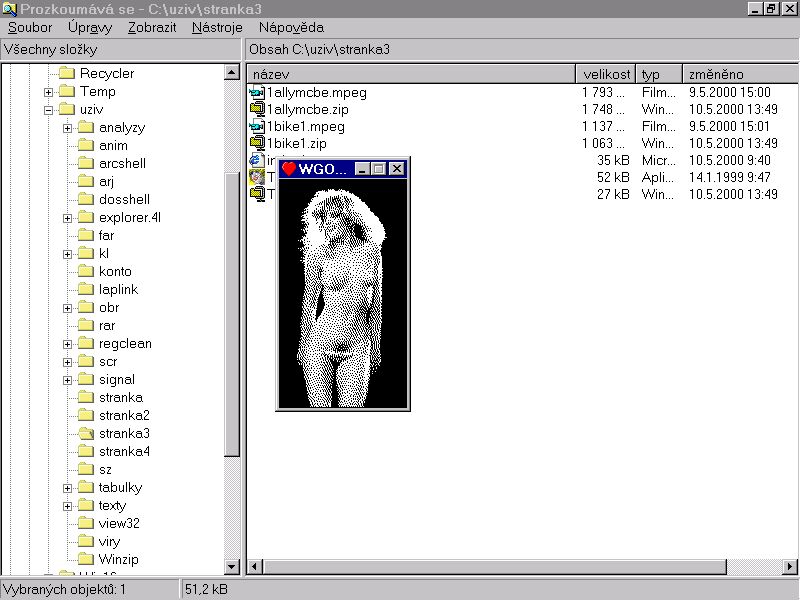Open the Soubor menu

(x=29, y=27)
